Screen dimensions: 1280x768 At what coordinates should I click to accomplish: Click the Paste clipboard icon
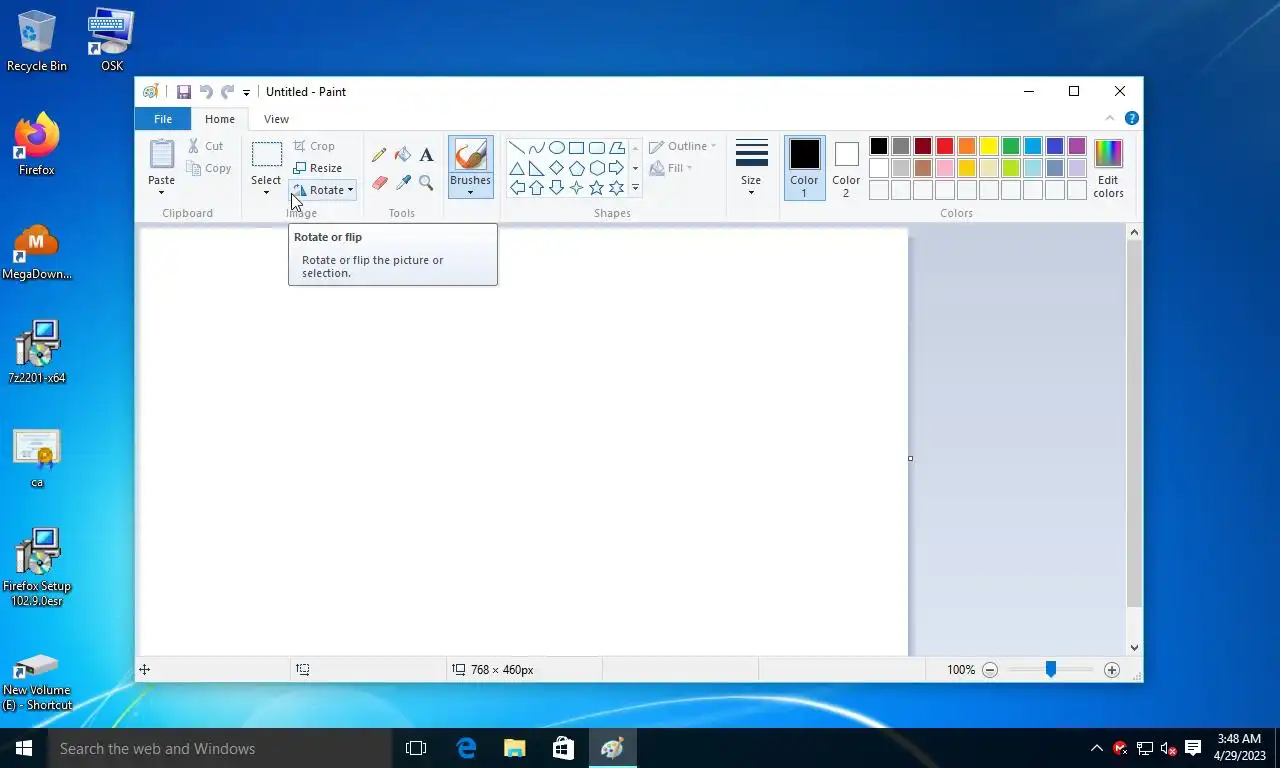[x=162, y=154]
